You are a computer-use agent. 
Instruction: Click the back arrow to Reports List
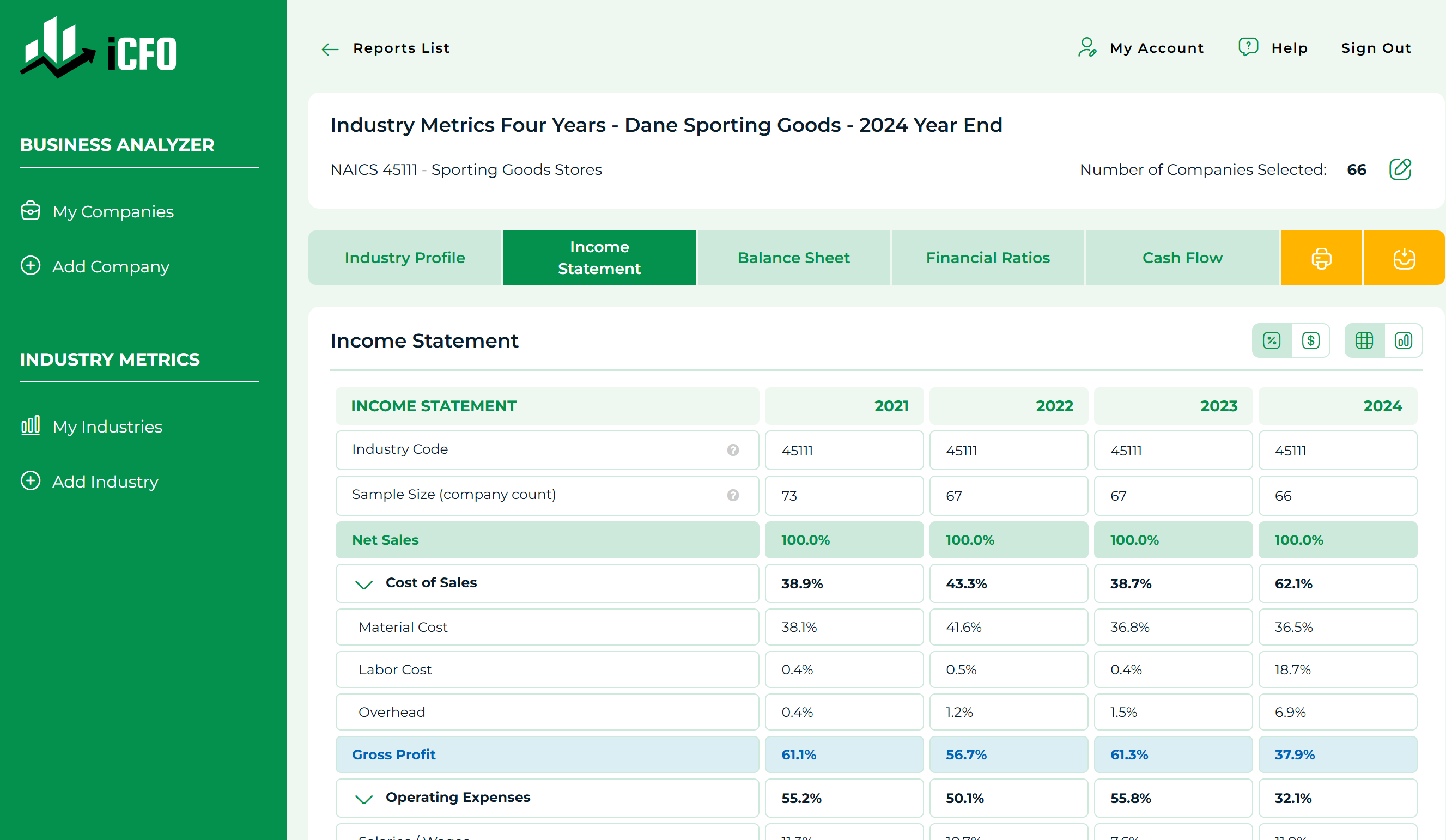(330, 50)
